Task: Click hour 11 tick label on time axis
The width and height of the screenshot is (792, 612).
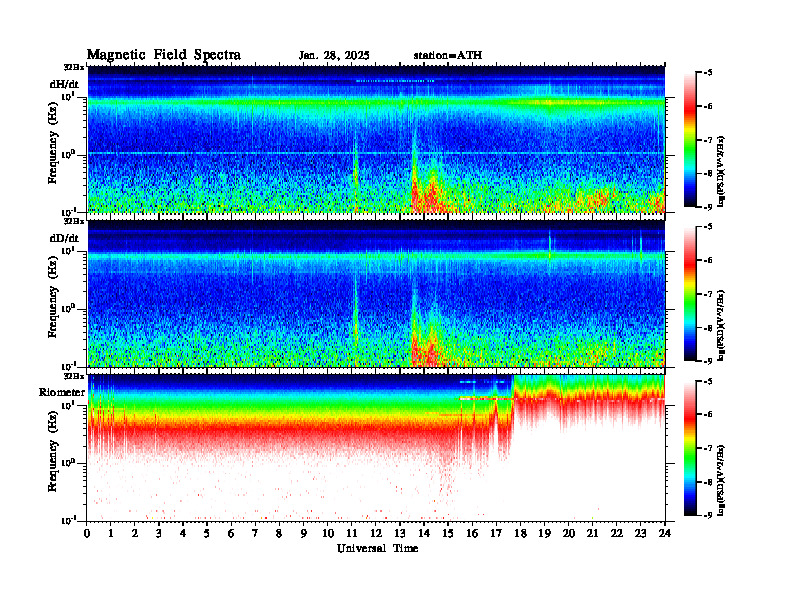Action: coord(352,534)
